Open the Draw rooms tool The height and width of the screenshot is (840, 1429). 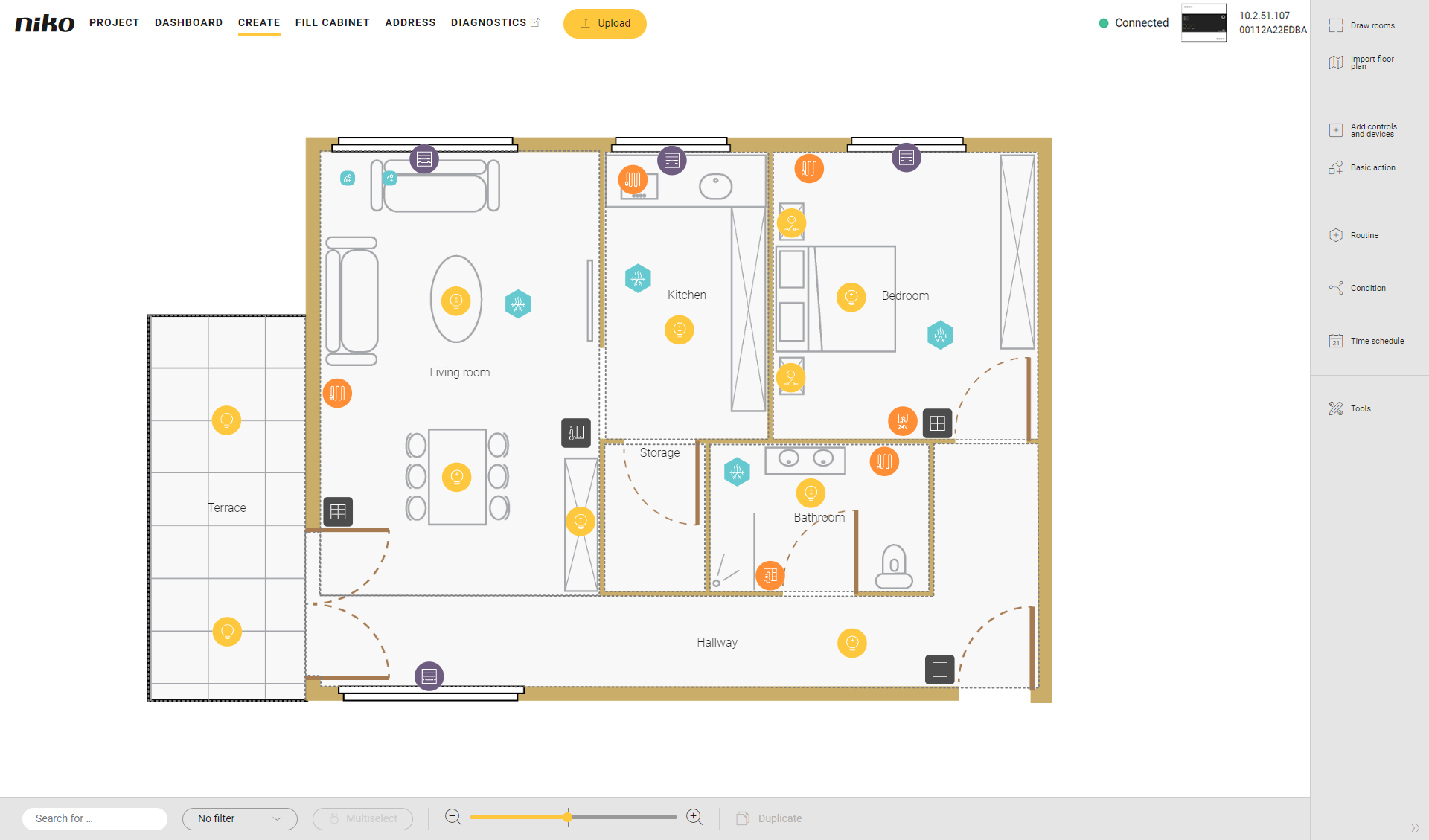(1362, 25)
